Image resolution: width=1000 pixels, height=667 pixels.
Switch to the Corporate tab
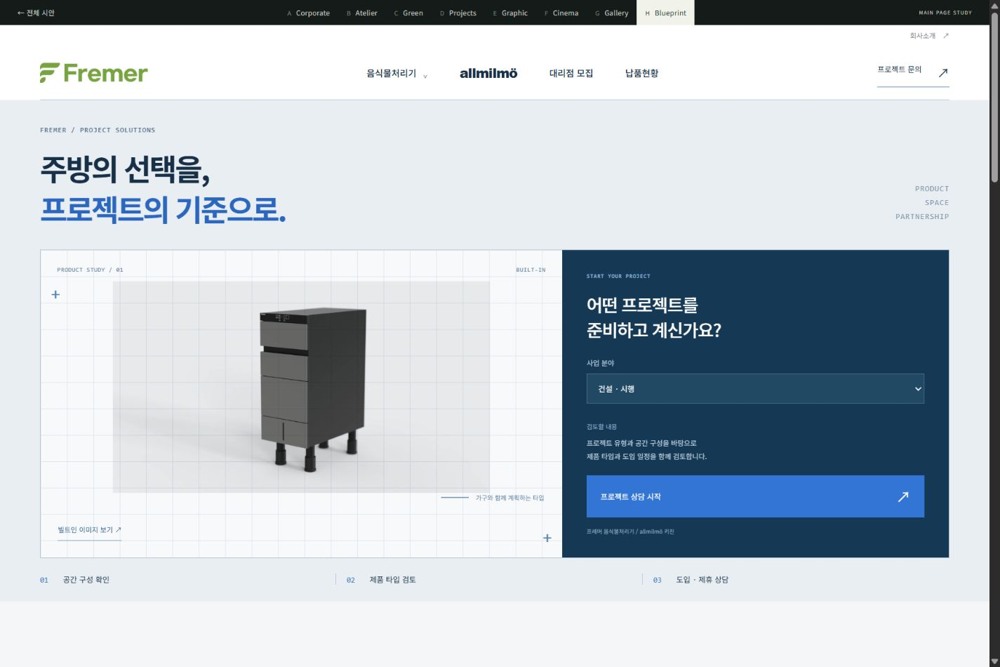pos(309,13)
